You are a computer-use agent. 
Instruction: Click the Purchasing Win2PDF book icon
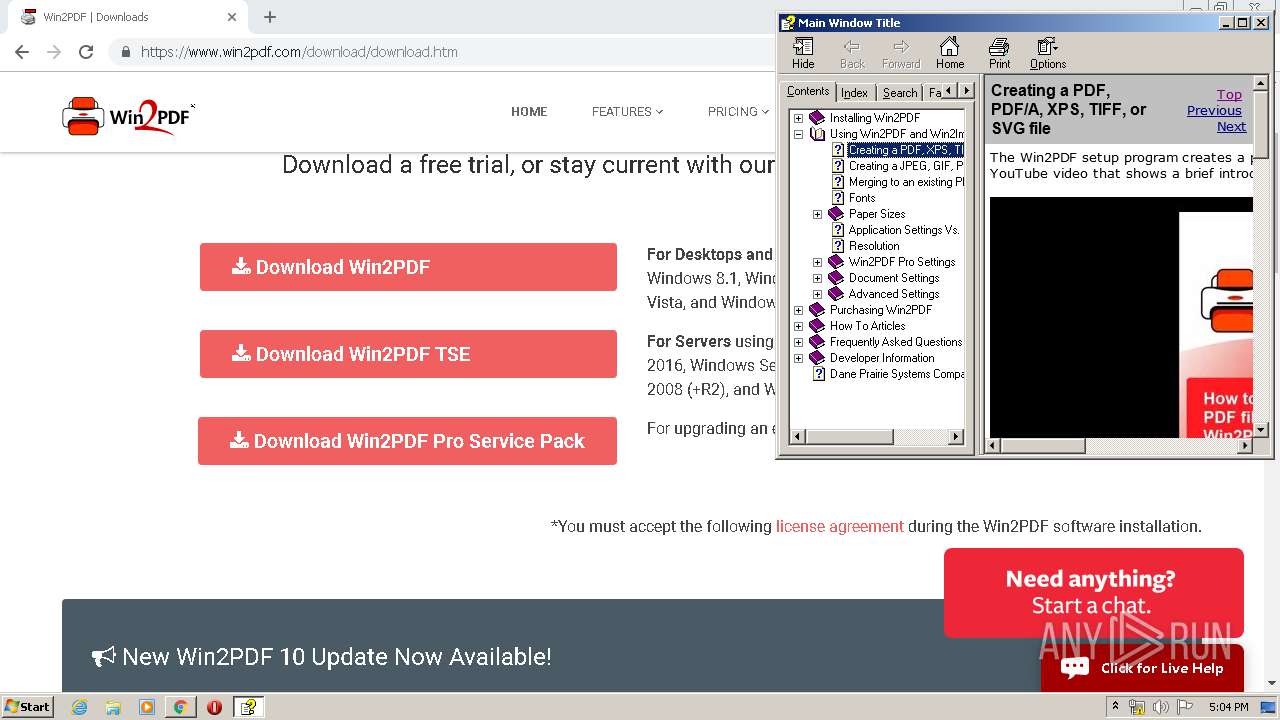(817, 310)
